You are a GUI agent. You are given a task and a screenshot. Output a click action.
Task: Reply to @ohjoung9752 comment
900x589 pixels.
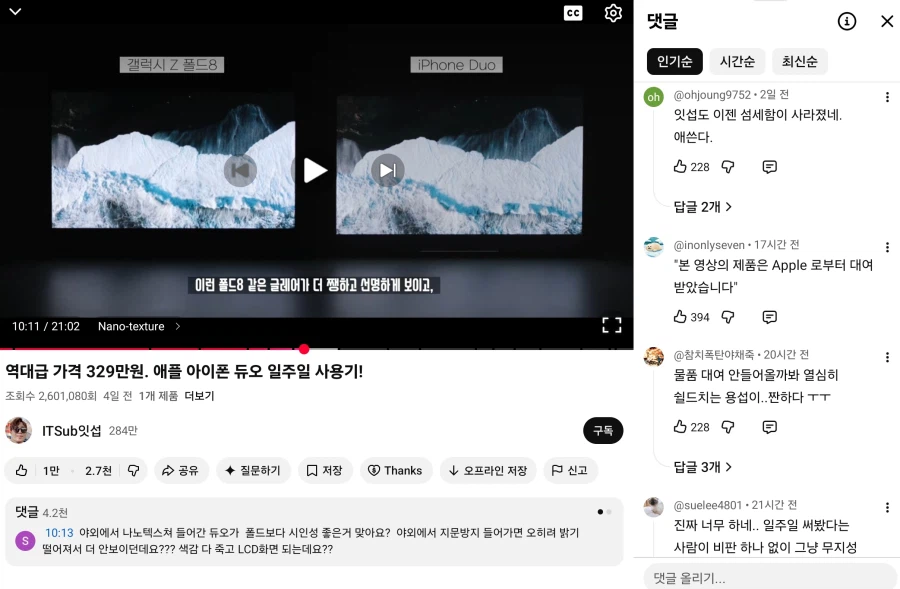770,167
